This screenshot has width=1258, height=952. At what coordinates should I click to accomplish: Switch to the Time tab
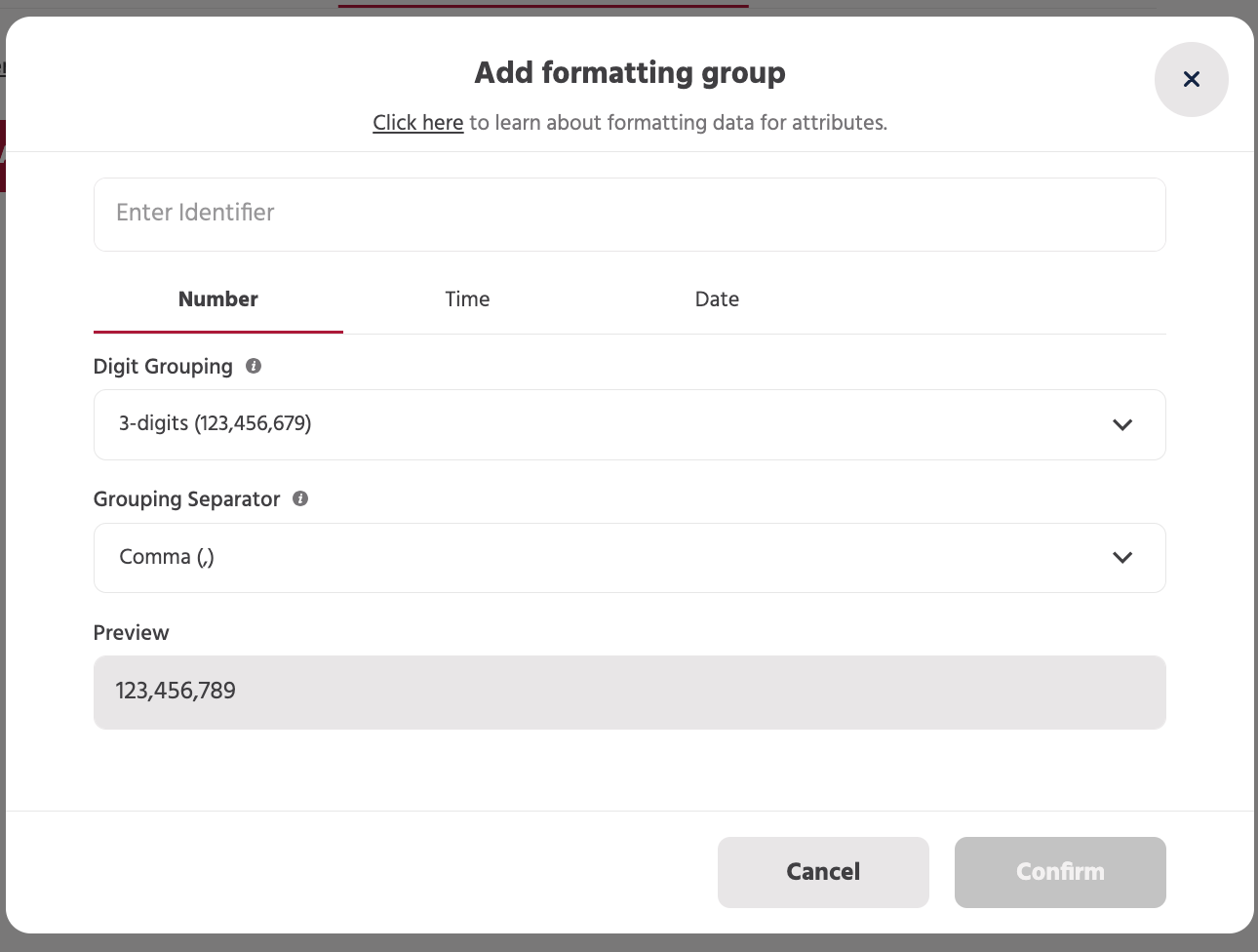coord(467,299)
